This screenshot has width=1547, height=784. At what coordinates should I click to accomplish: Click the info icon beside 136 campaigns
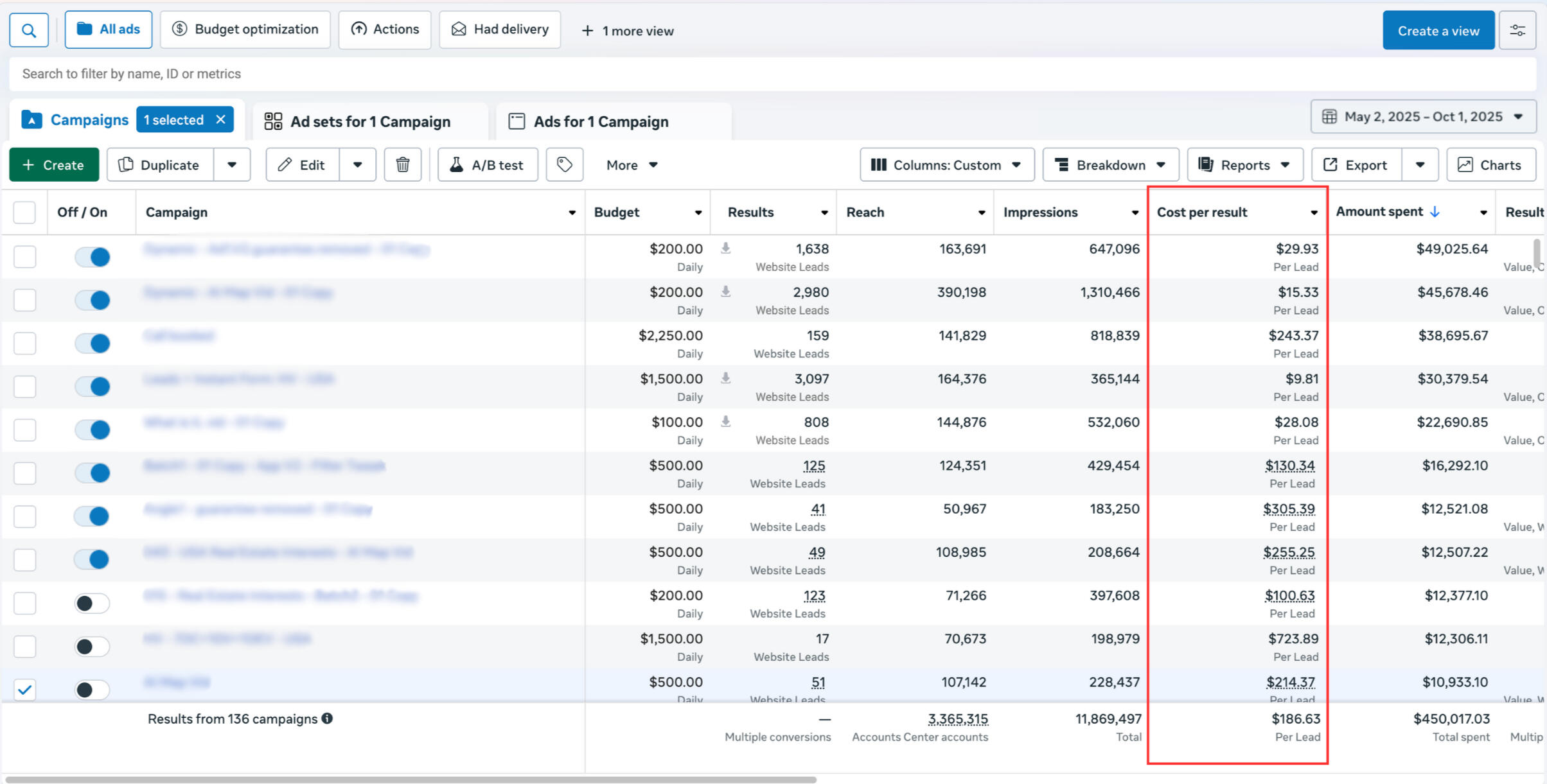pos(328,719)
